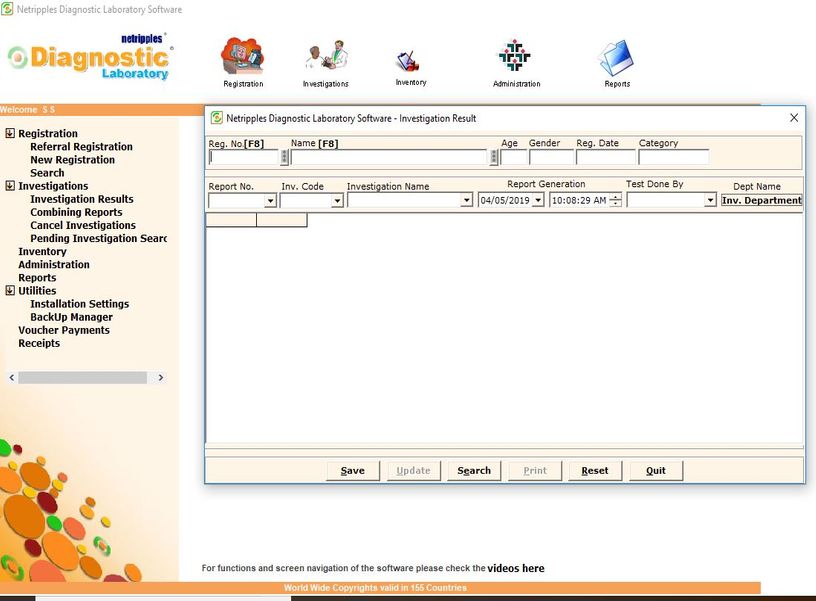Image resolution: width=816 pixels, height=601 pixels.
Task: Open the 'videos here' link
Action: click(516, 568)
